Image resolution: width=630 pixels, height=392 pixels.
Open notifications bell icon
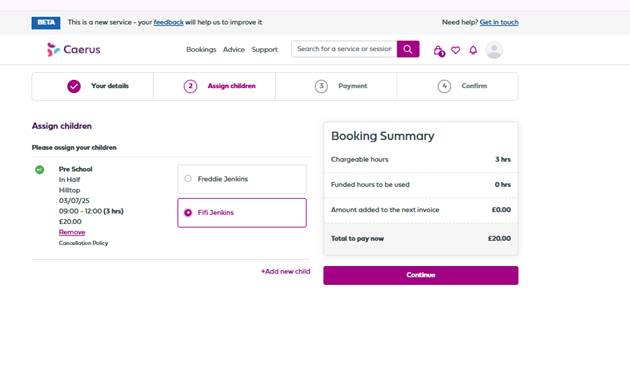[x=473, y=50]
